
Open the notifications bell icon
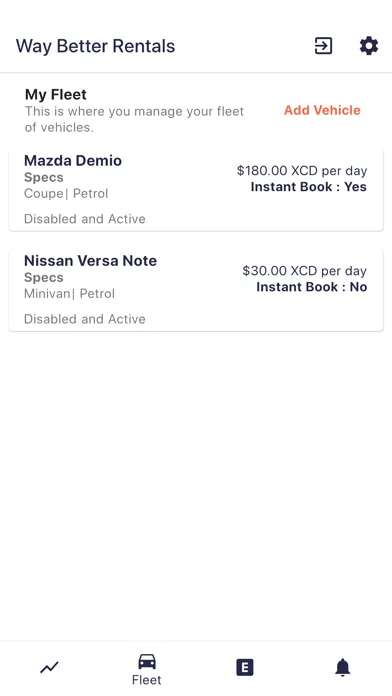point(342,667)
